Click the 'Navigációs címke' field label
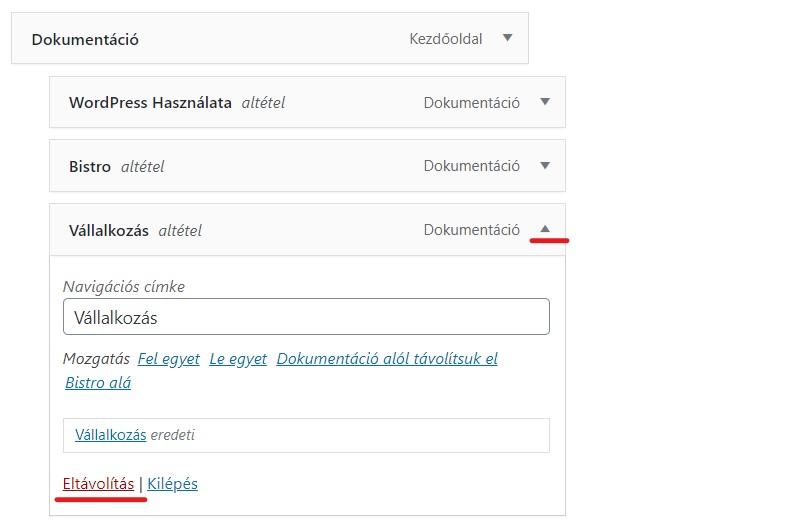 124,286
